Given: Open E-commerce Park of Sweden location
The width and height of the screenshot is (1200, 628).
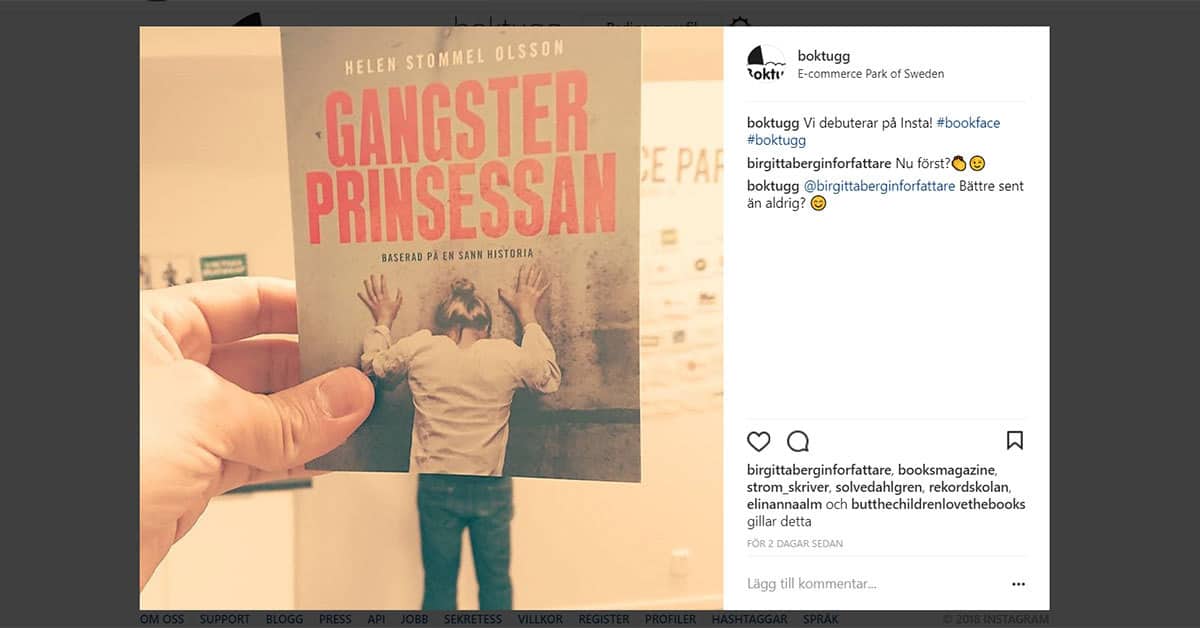Looking at the screenshot, I should (x=870, y=74).
